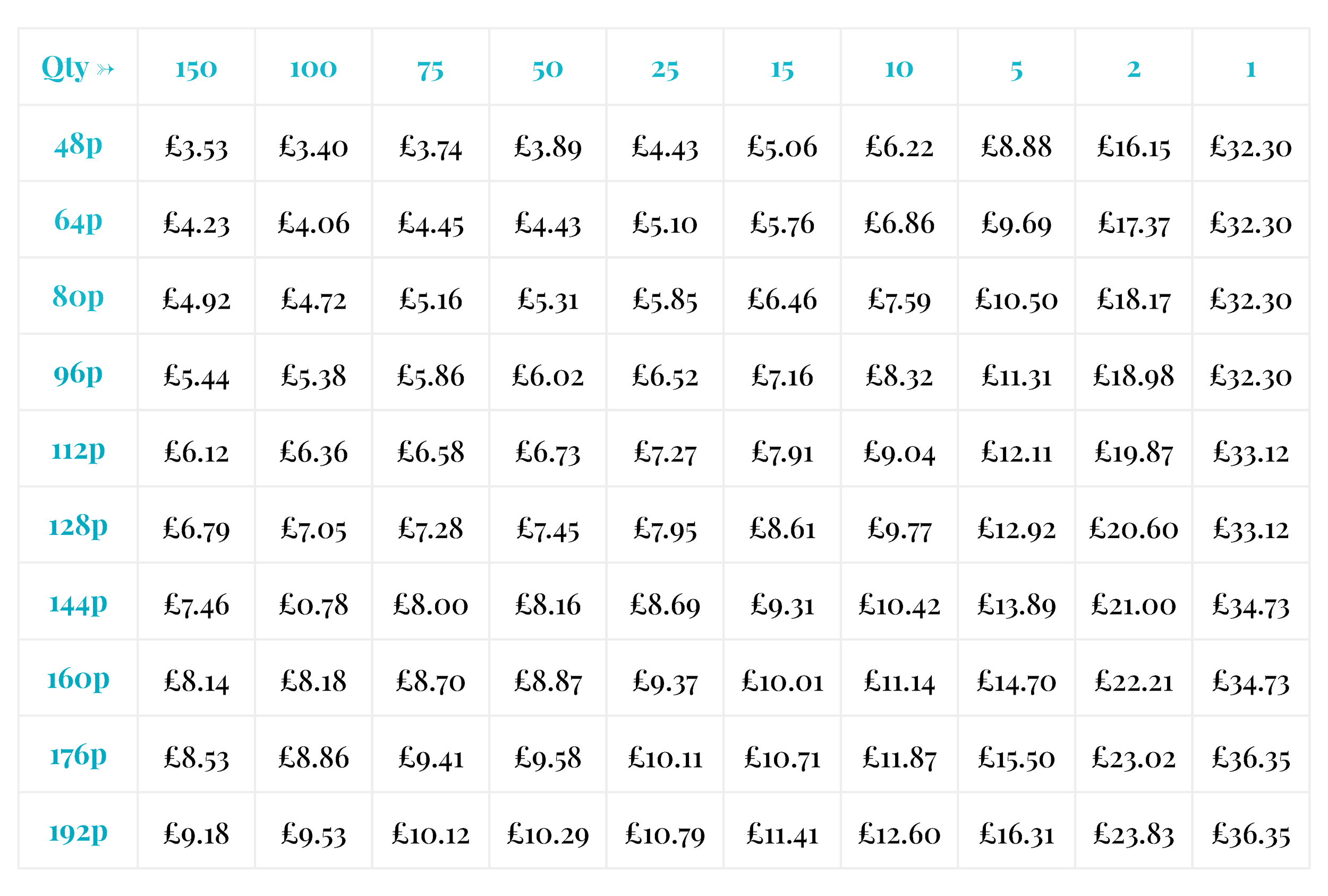Select the 48p row label
The image size is (1328, 896).
(78, 144)
